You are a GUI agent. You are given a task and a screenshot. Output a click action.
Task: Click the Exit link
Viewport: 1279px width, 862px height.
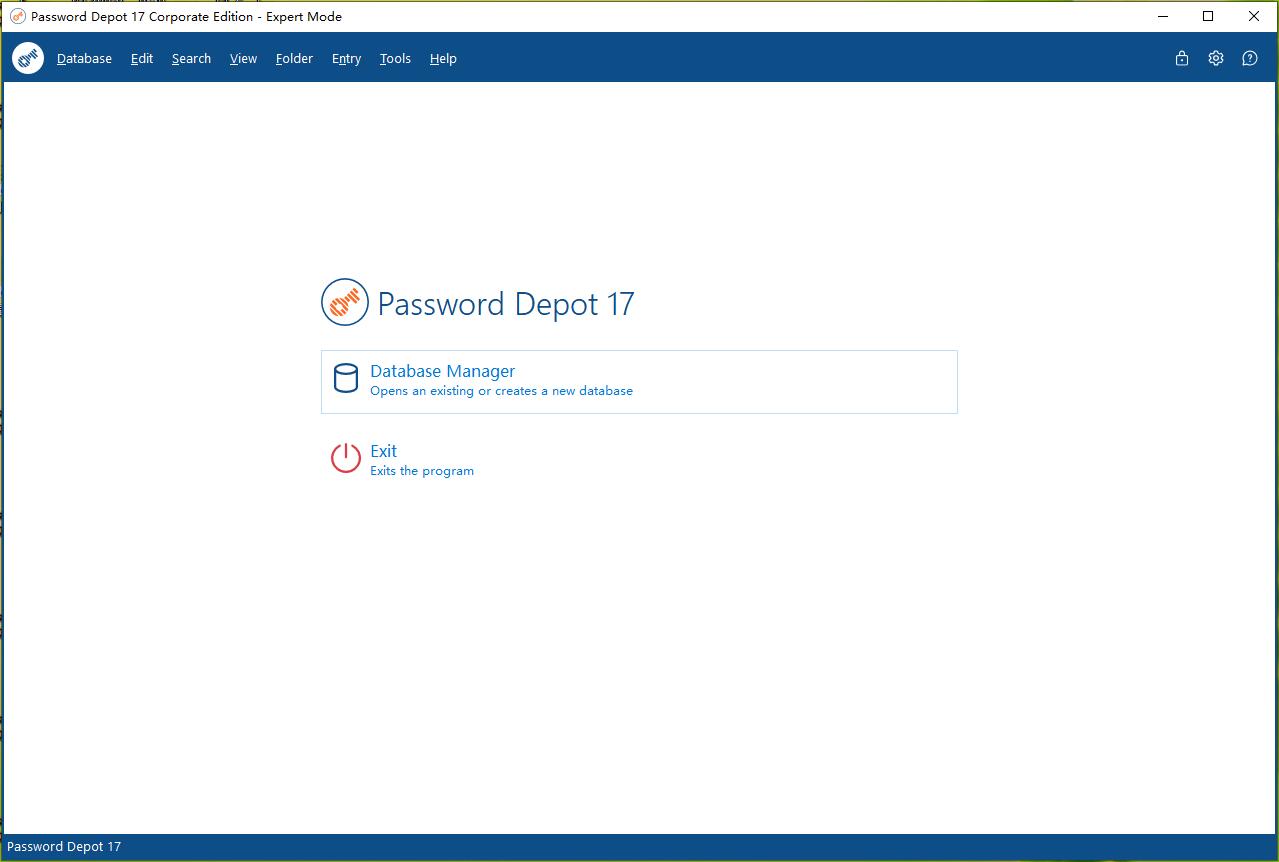tap(383, 451)
